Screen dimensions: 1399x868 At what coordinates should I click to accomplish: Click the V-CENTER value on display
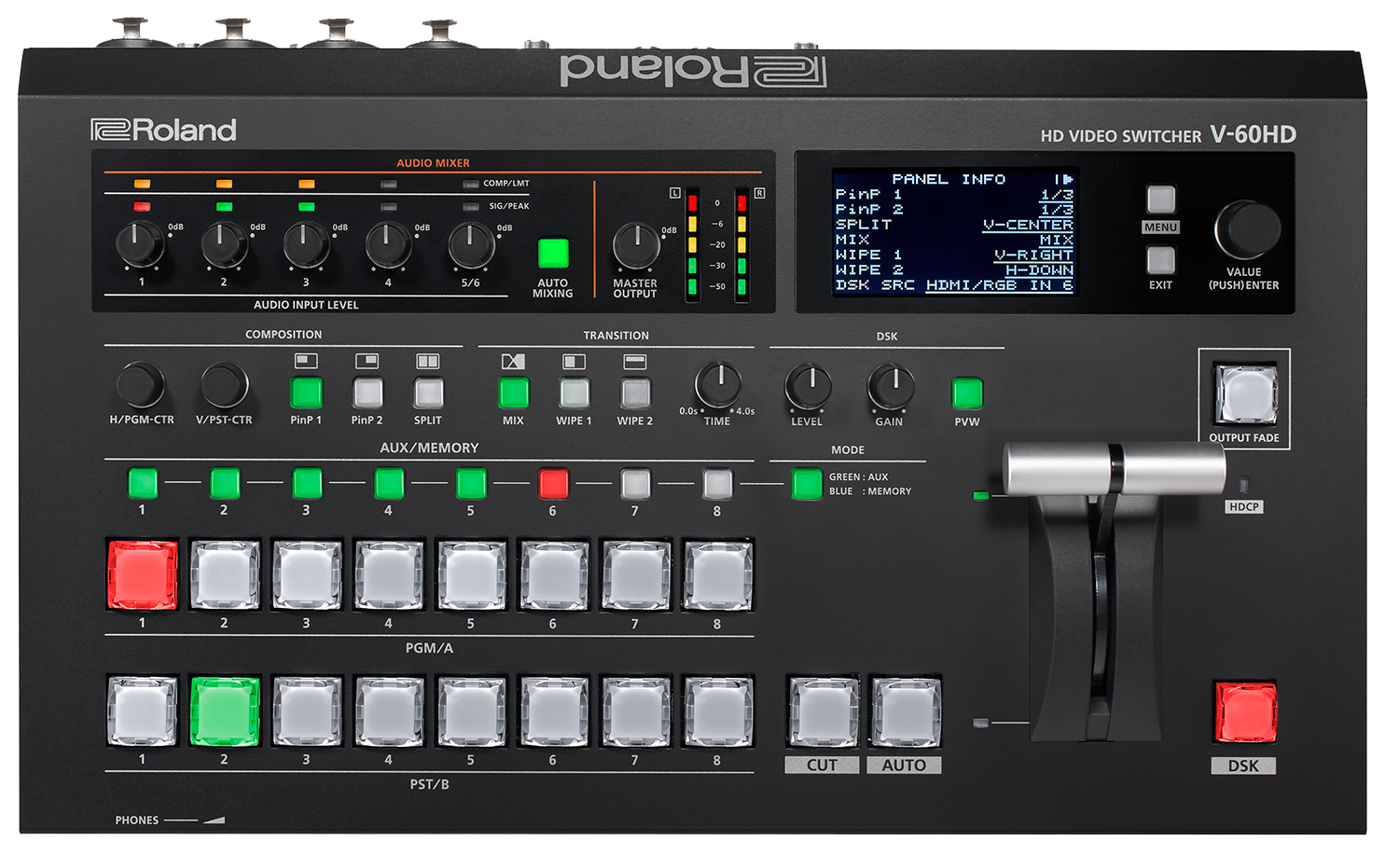tap(1028, 225)
